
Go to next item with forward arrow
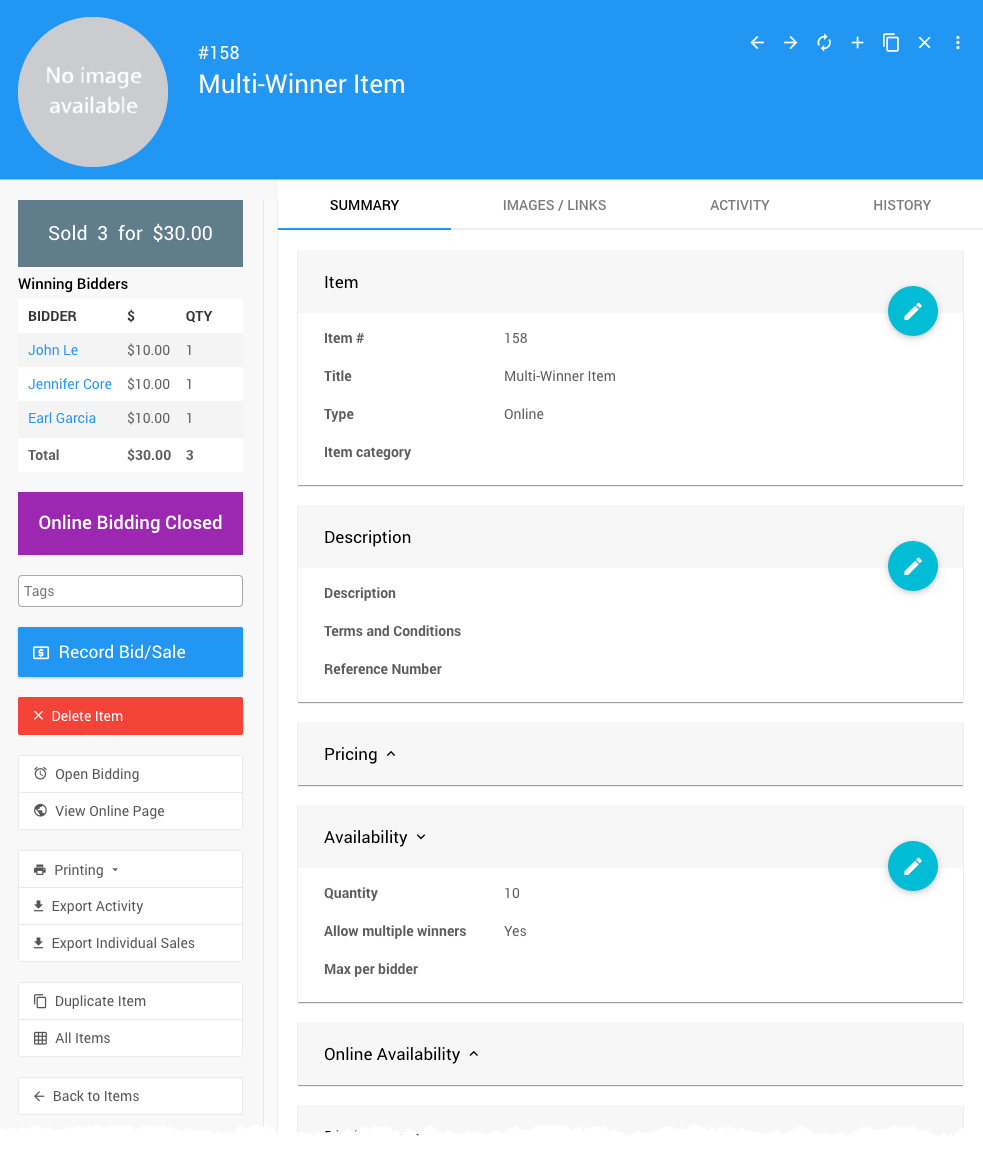[790, 43]
